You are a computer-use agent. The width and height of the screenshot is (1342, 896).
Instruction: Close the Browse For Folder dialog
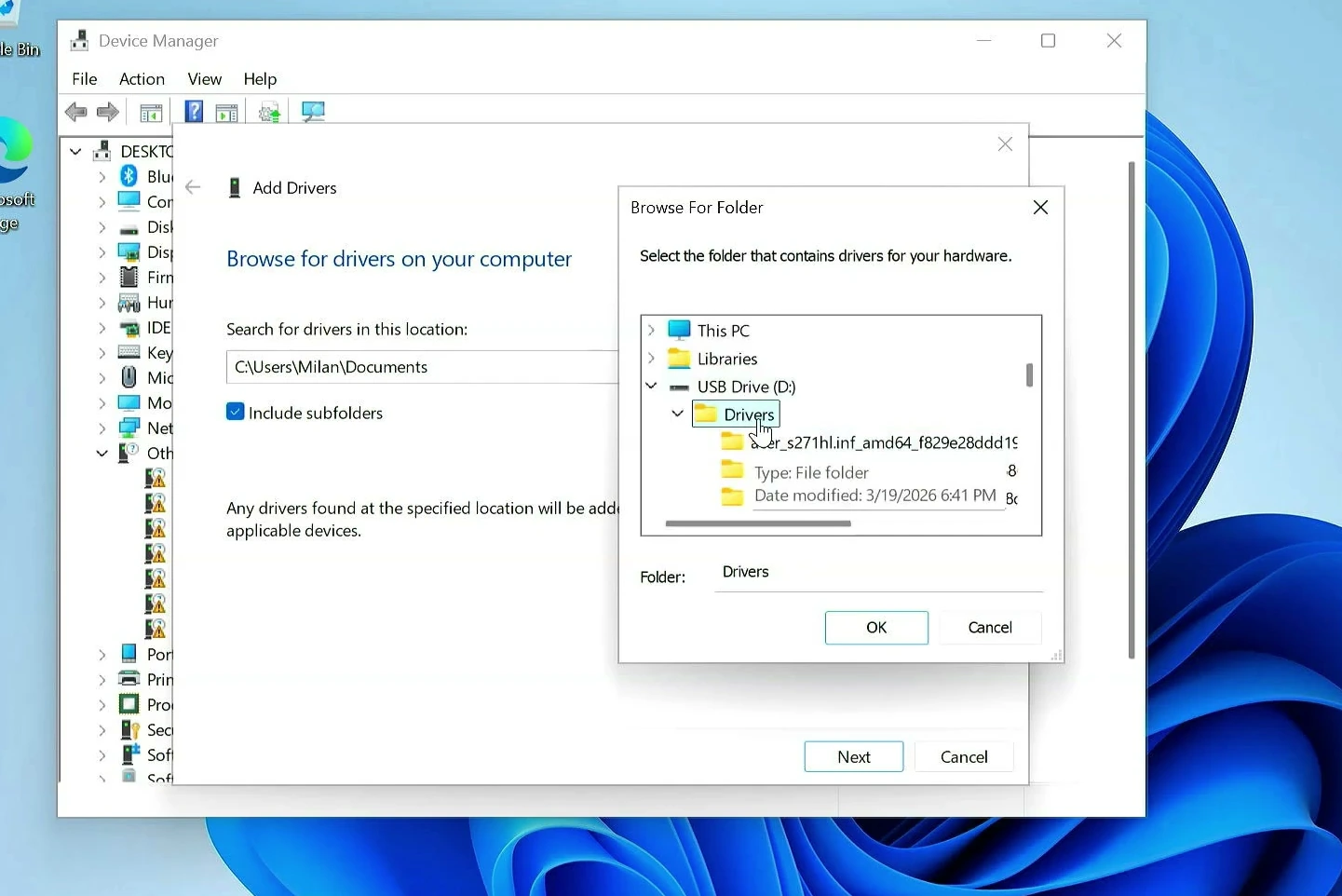[x=1040, y=207]
